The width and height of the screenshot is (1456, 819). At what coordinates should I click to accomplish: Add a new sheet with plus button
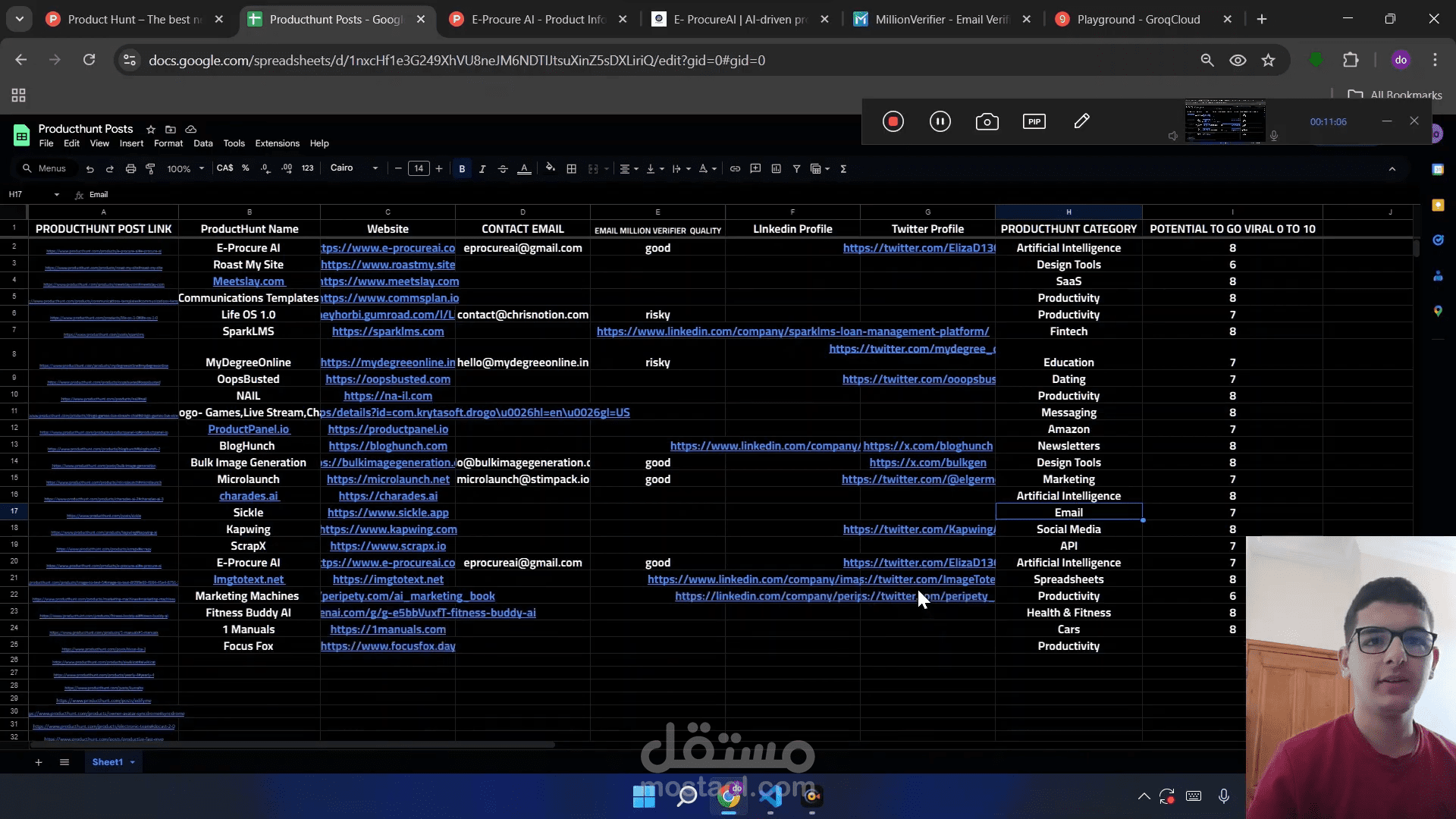tap(39, 762)
